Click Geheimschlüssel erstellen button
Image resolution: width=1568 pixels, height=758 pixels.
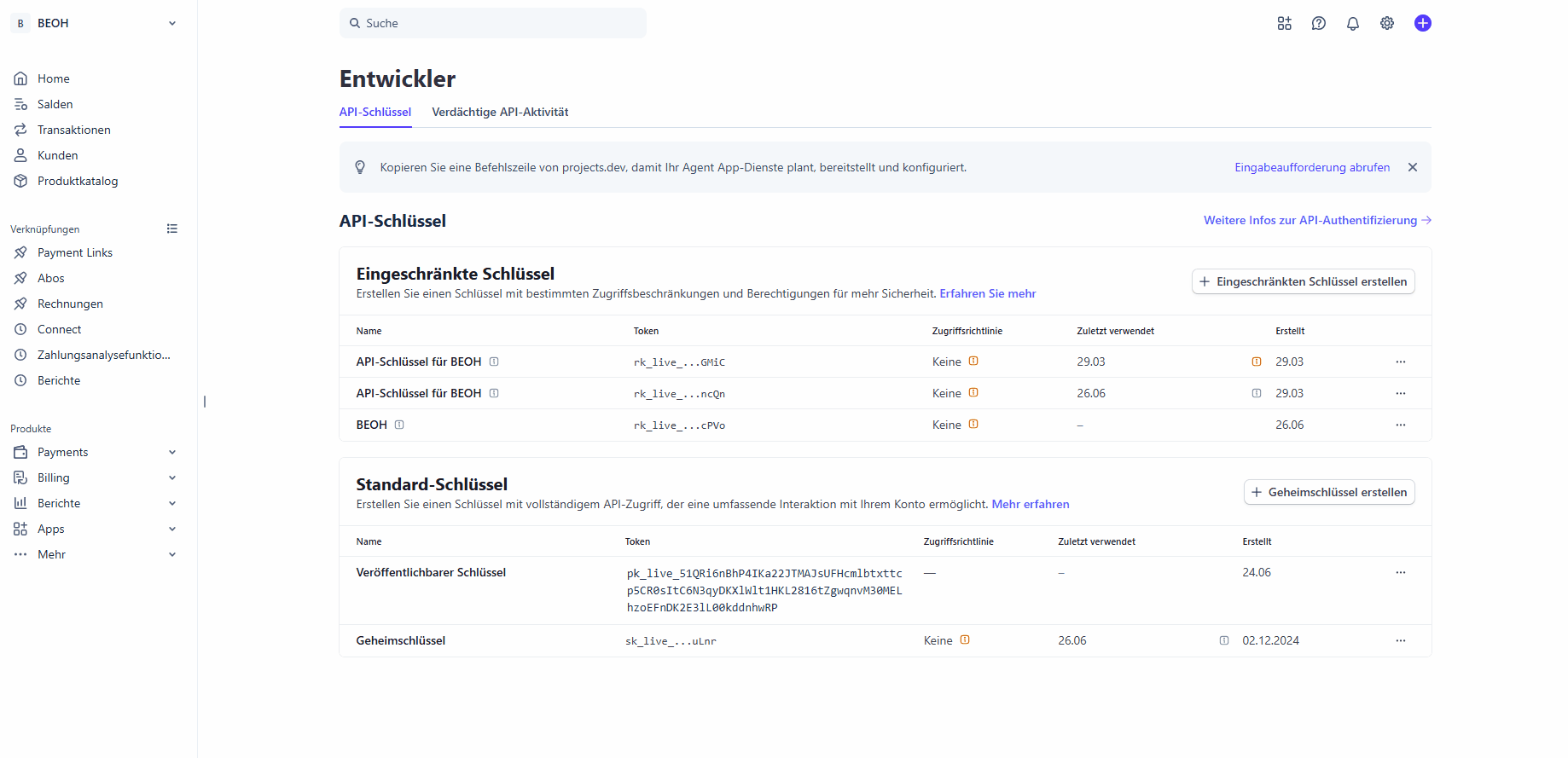(x=1329, y=492)
